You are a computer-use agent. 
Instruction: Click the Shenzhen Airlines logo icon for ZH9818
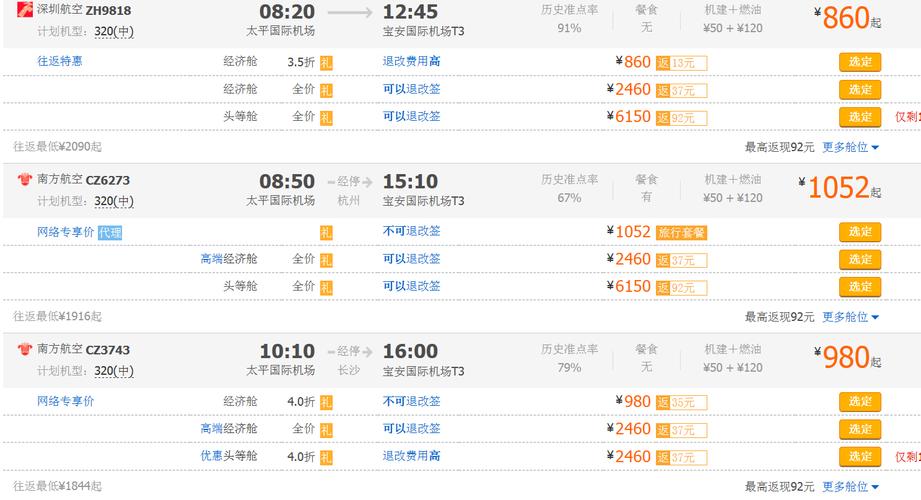pyautogui.click(x=25, y=9)
